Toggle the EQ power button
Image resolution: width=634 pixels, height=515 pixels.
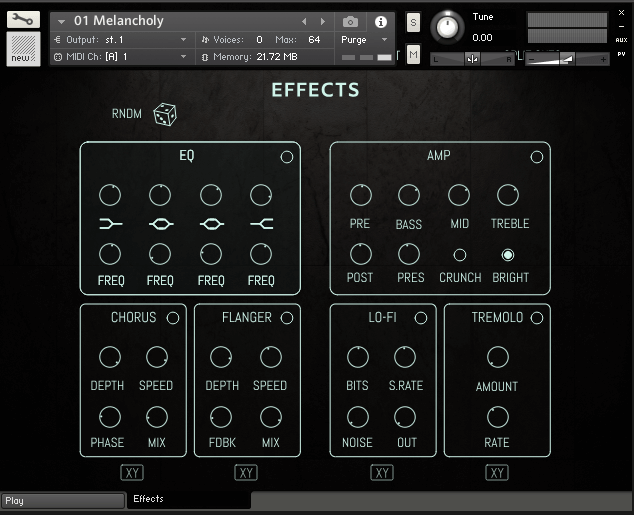click(x=287, y=157)
